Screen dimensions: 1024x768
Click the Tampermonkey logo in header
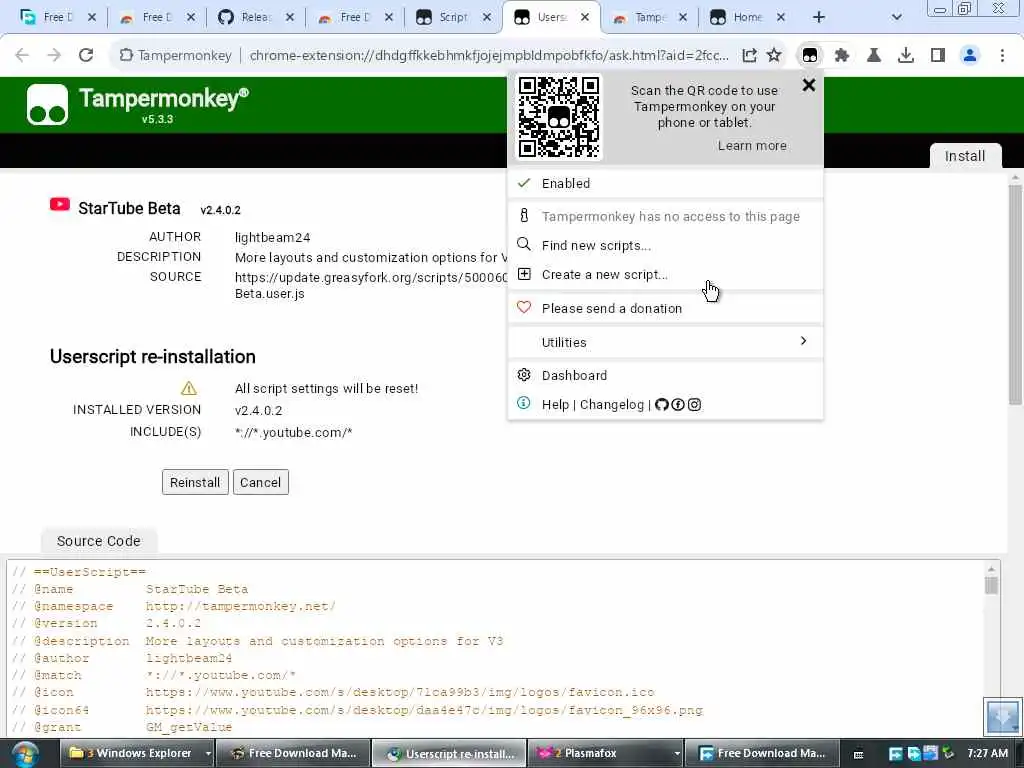[47, 104]
